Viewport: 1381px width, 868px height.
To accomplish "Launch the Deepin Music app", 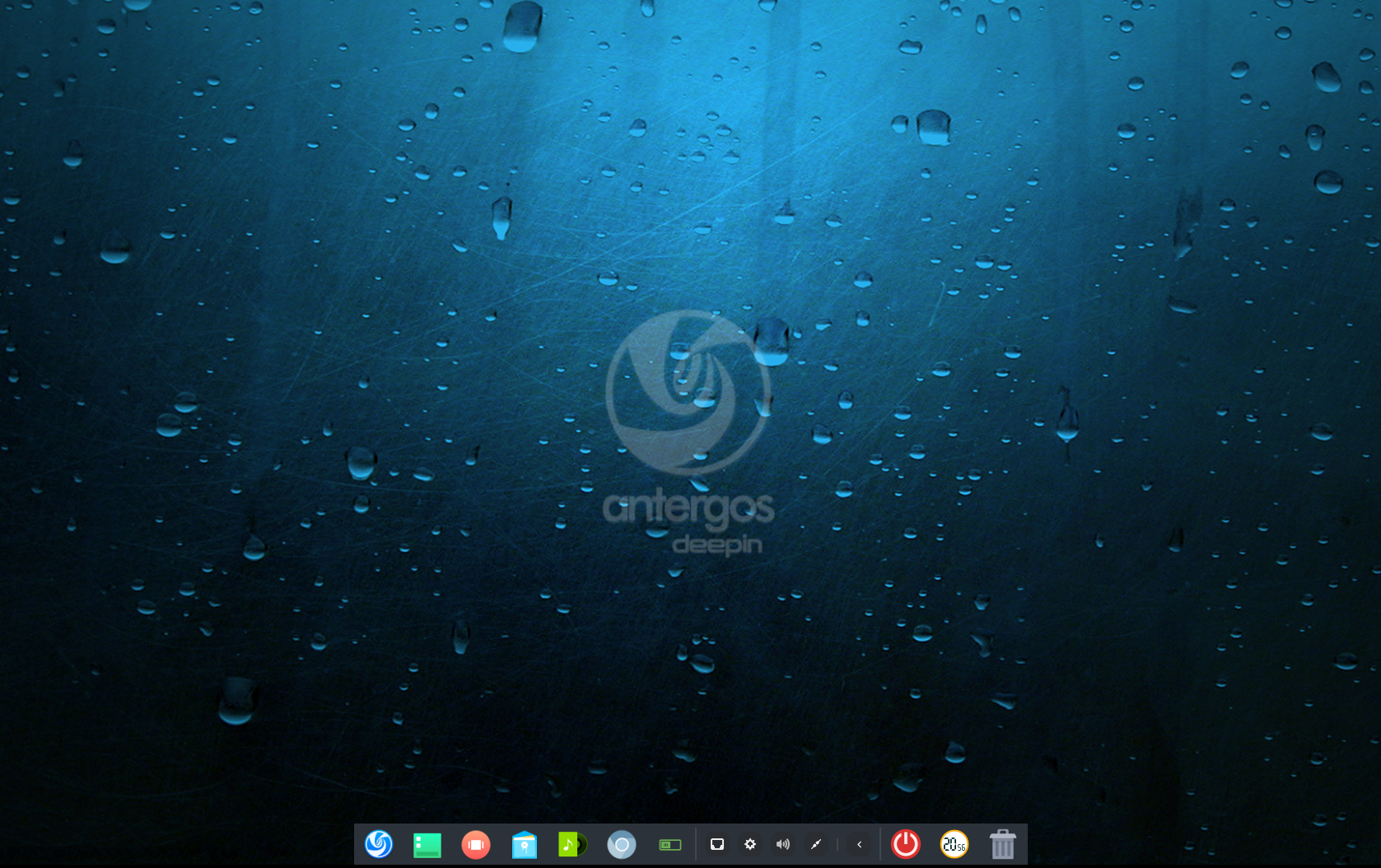I will tap(572, 844).
